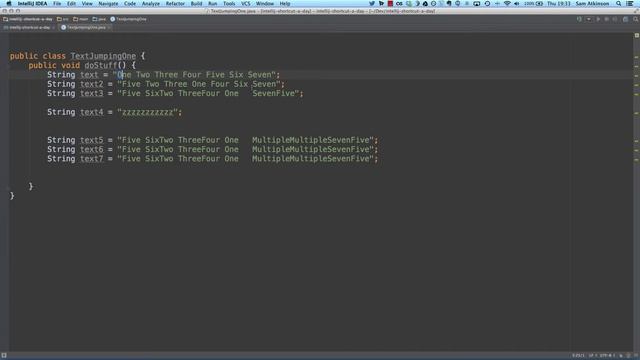Open the Window menu
Image resolution: width=640 pixels, height=360 pixels.
[265, 4]
